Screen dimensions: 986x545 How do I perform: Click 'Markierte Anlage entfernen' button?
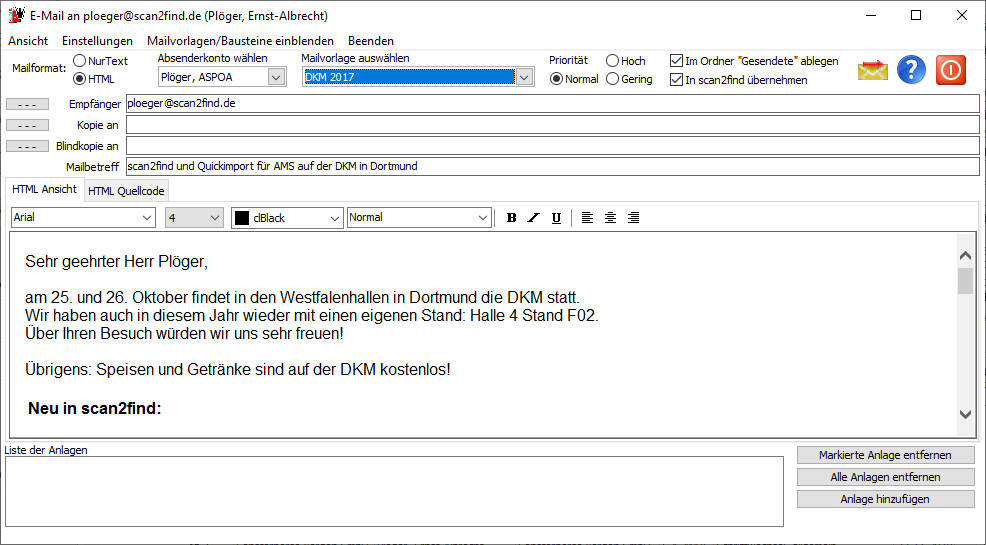click(885, 455)
